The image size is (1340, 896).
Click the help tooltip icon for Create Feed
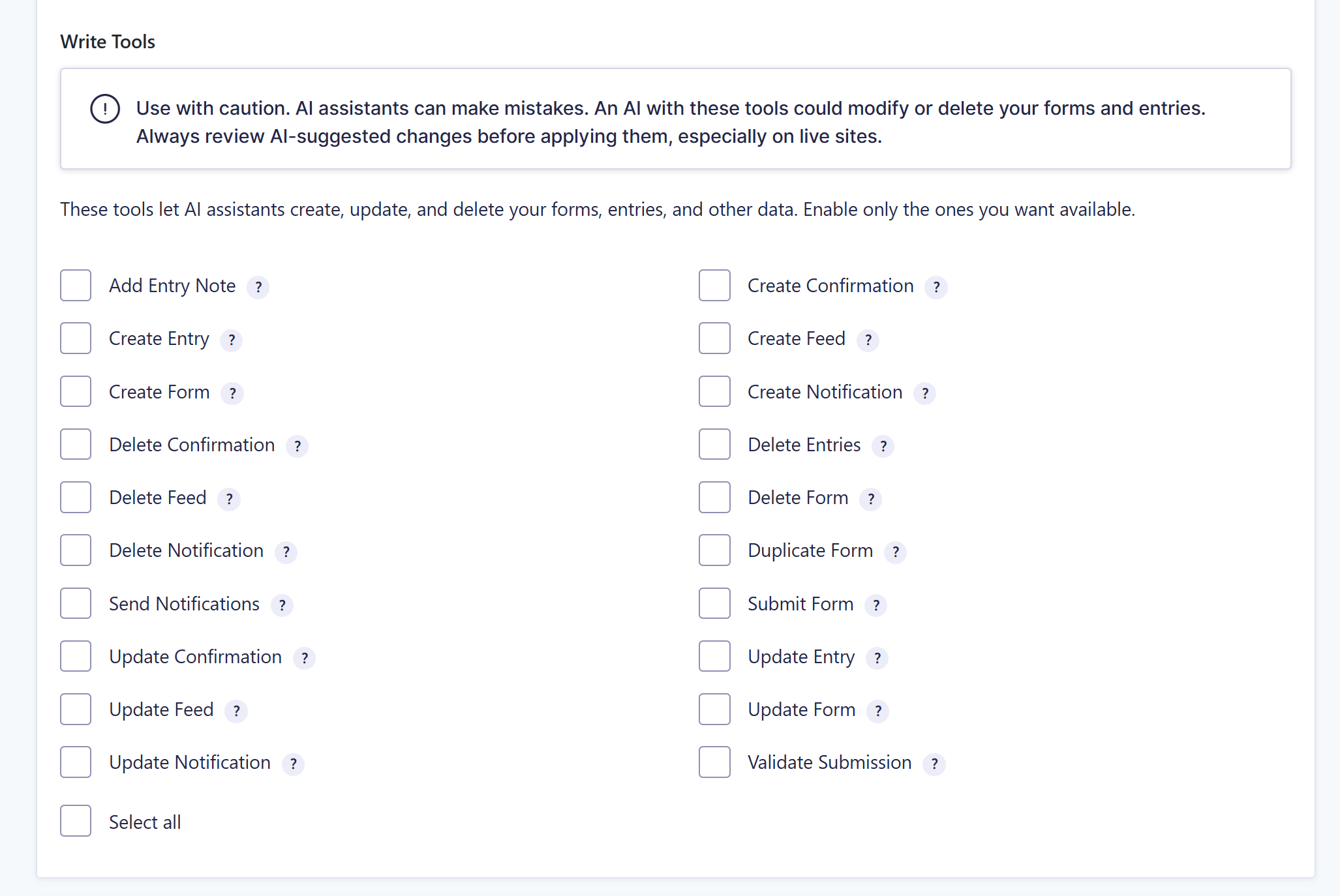pyautogui.click(x=868, y=340)
